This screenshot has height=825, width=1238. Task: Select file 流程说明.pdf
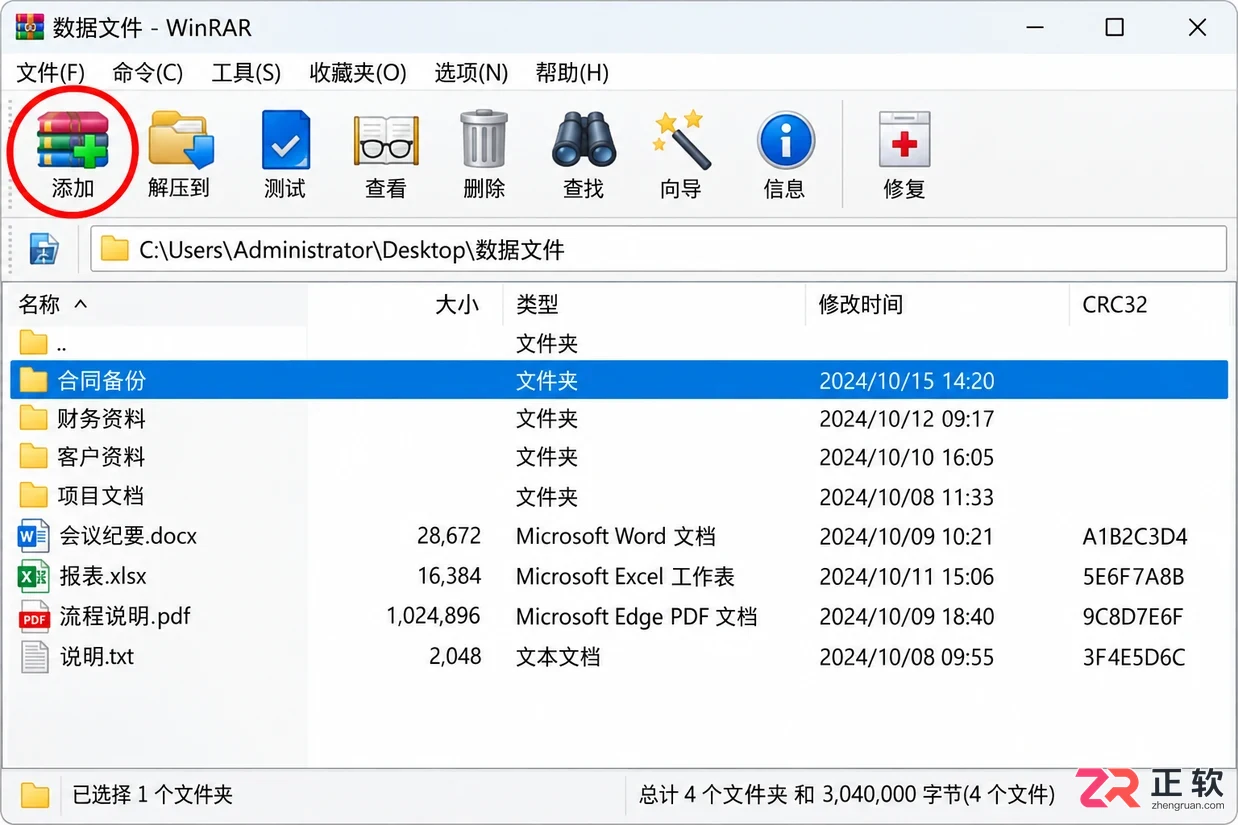point(125,616)
